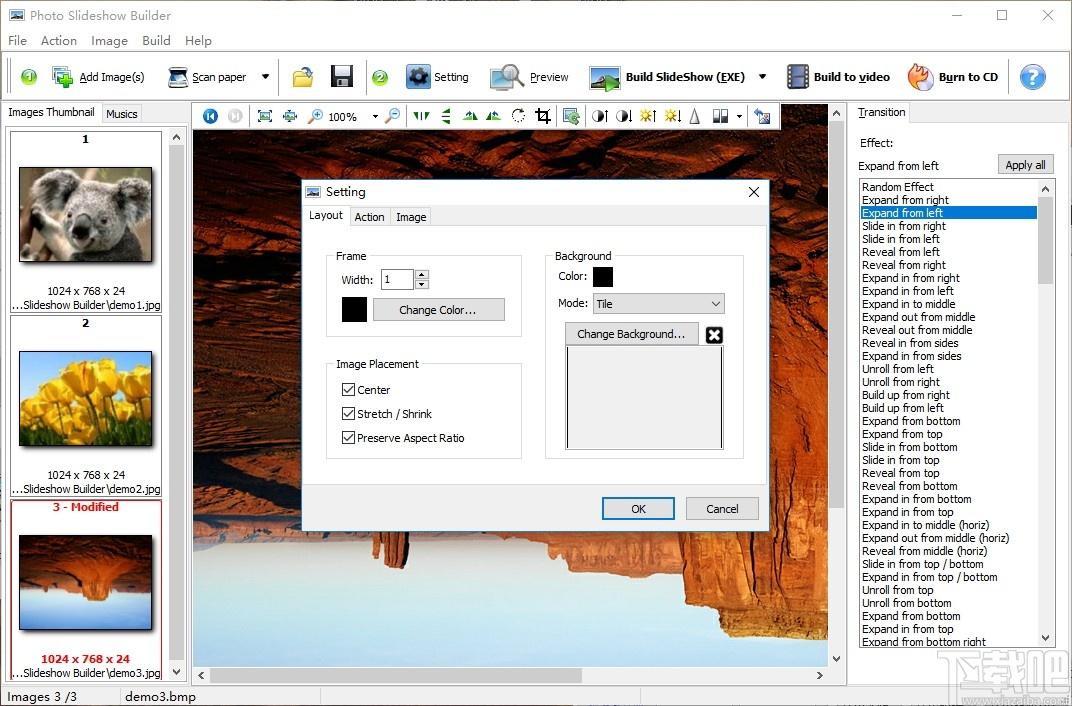Open the Image menu
Screen dimensions: 1072x706
(109, 41)
